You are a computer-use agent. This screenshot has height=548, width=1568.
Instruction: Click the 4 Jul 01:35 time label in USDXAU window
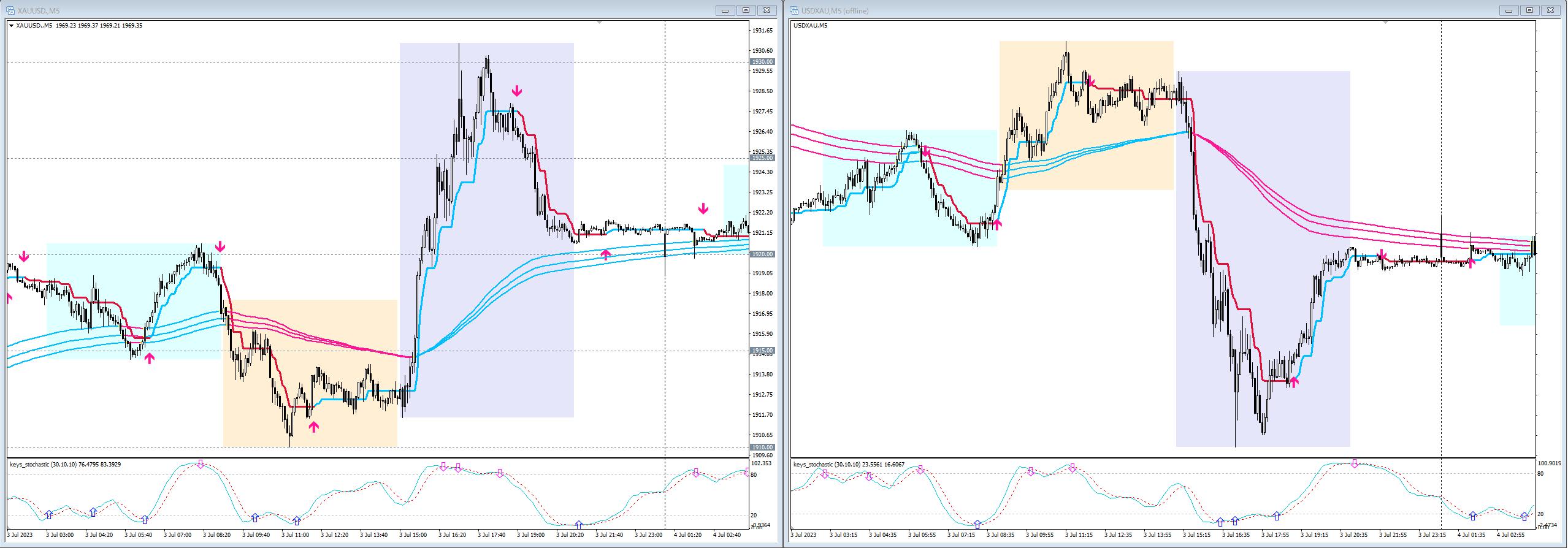[x=1472, y=535]
